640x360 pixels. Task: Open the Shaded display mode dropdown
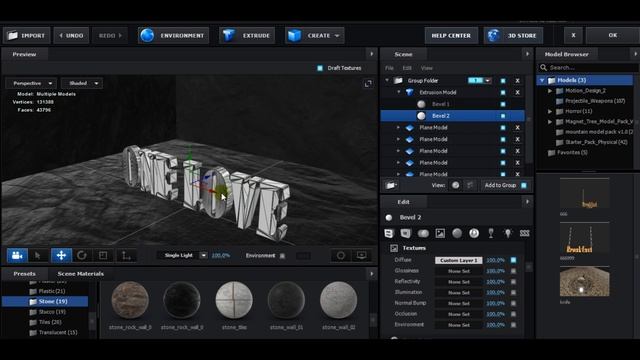pos(82,83)
